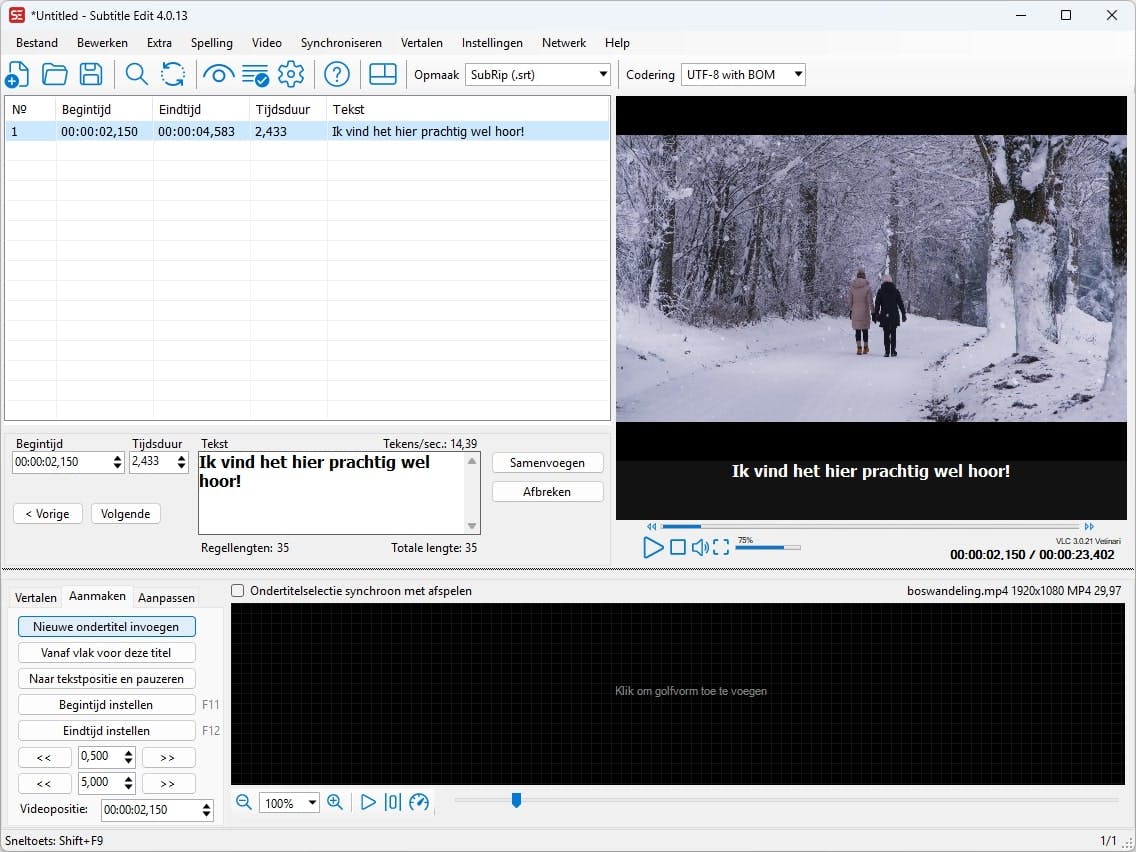Open the Synchroniseren menu
1136x852 pixels.
[341, 43]
